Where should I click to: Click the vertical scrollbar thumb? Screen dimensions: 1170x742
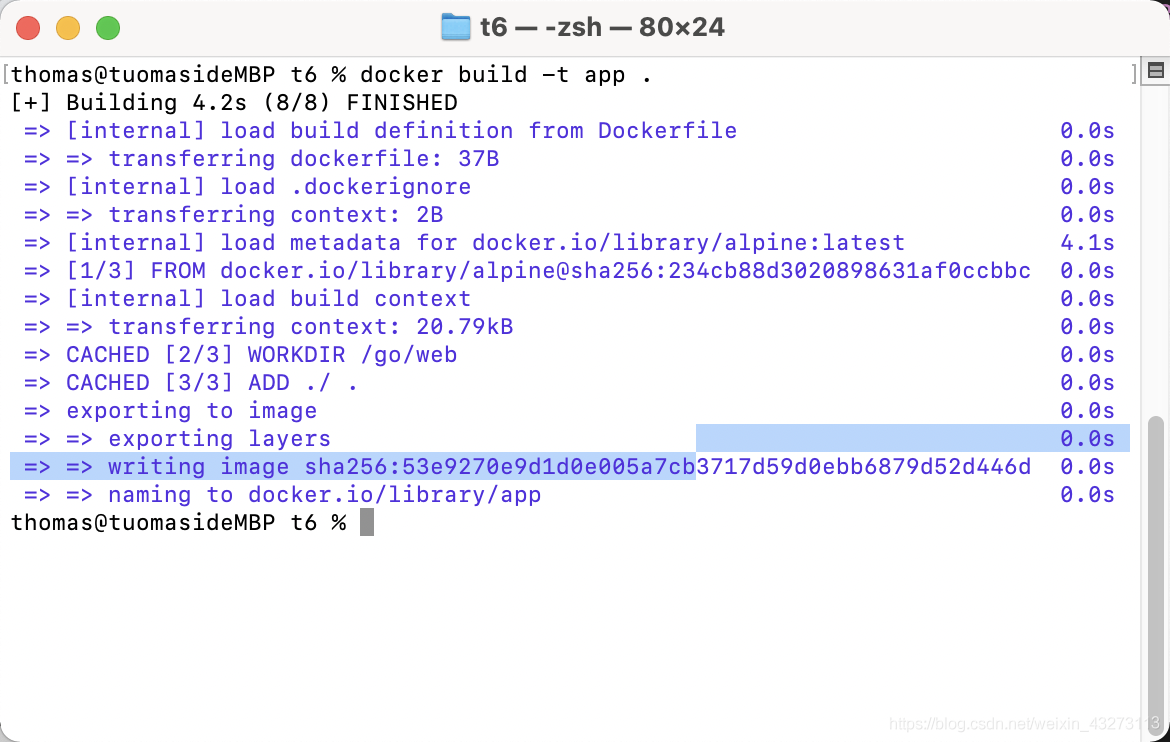1156,573
